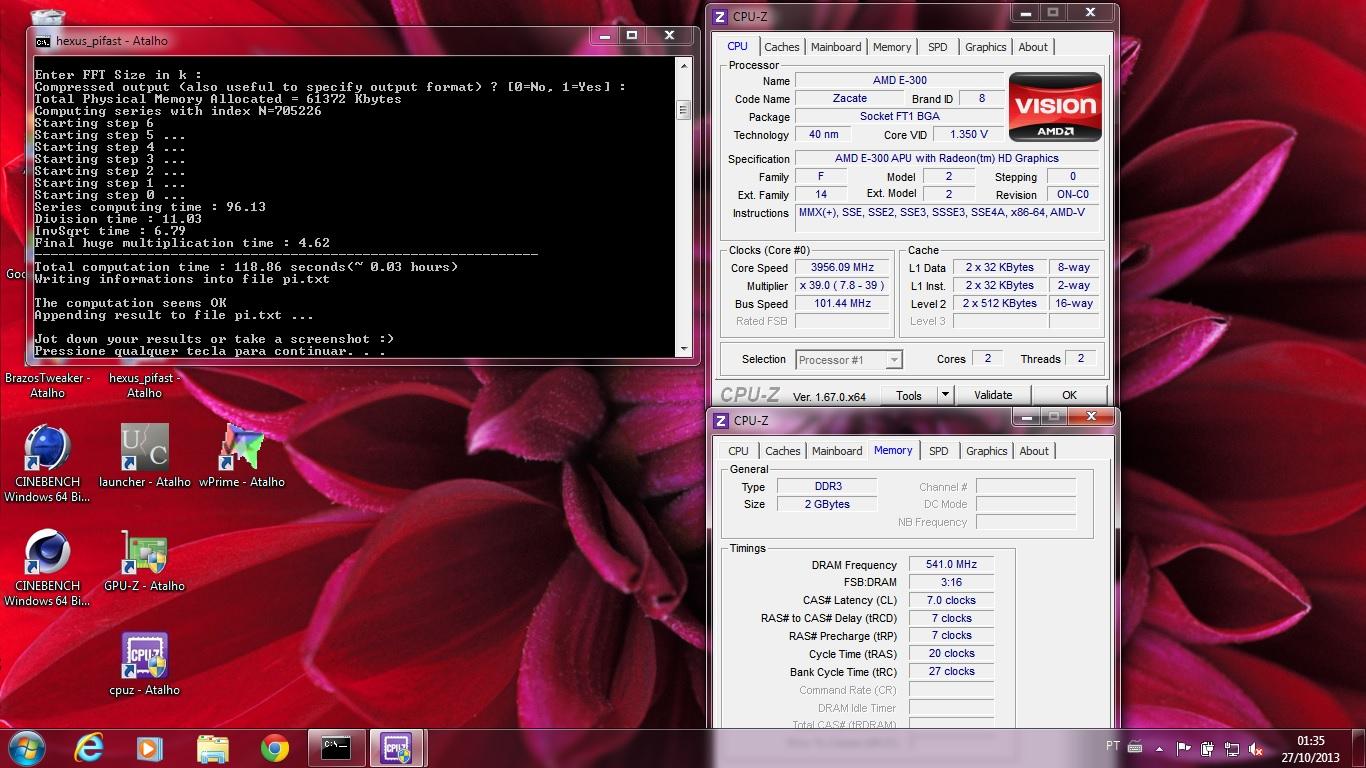Switch to Memory tab in the CPU-Z processor window
The width and height of the screenshot is (1366, 768).
pyautogui.click(x=892, y=47)
